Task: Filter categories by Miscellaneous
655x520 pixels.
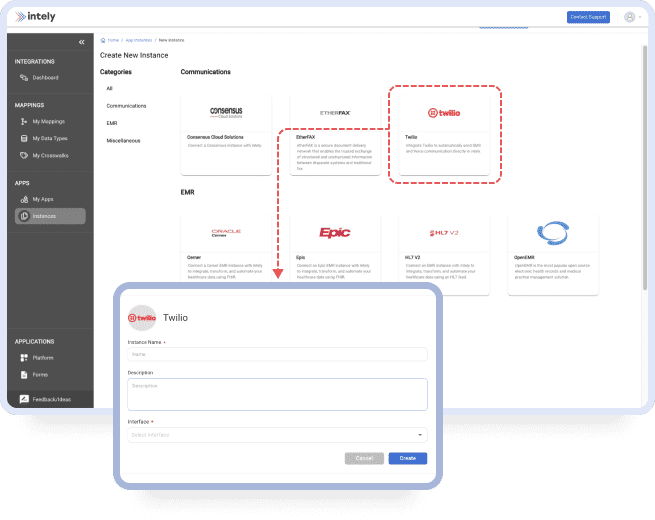Action: 123,141
